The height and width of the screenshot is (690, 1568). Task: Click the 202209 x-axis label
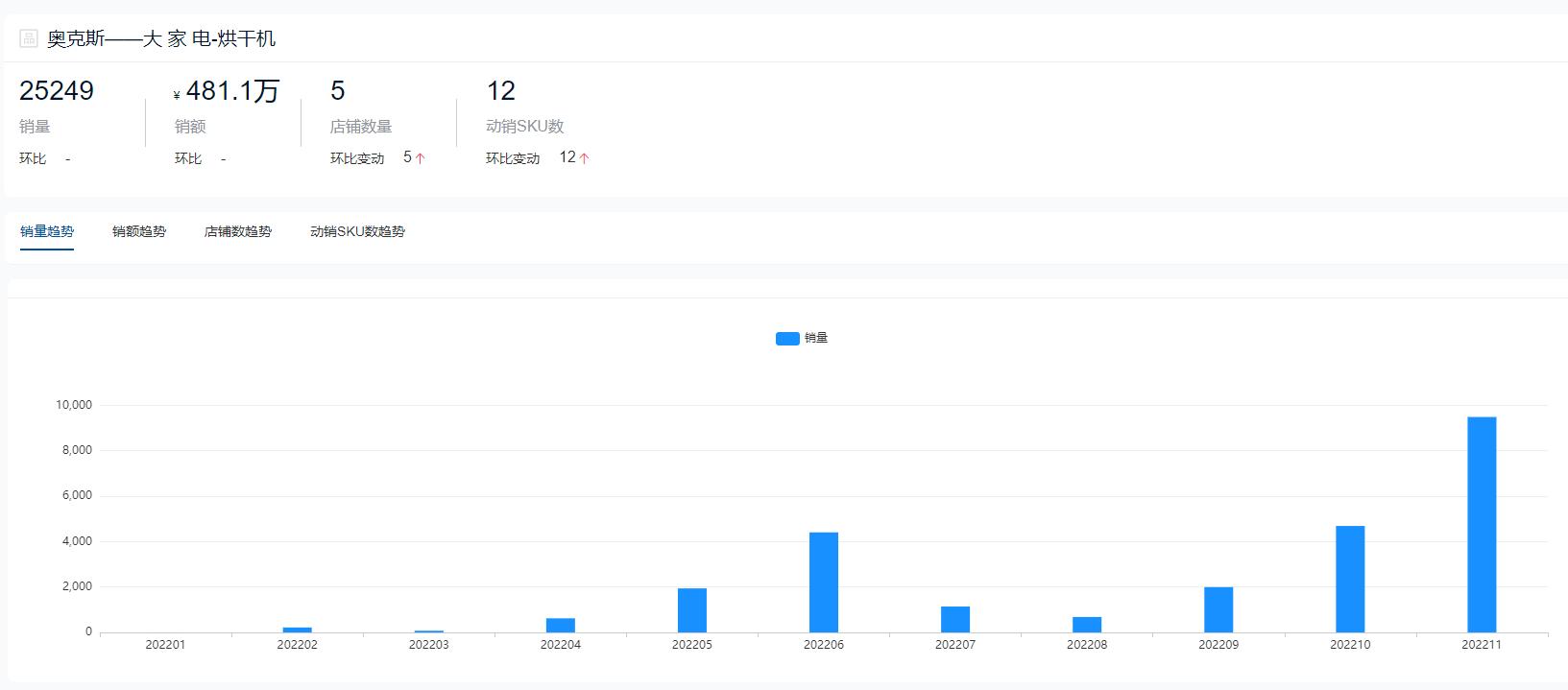pos(1218,645)
